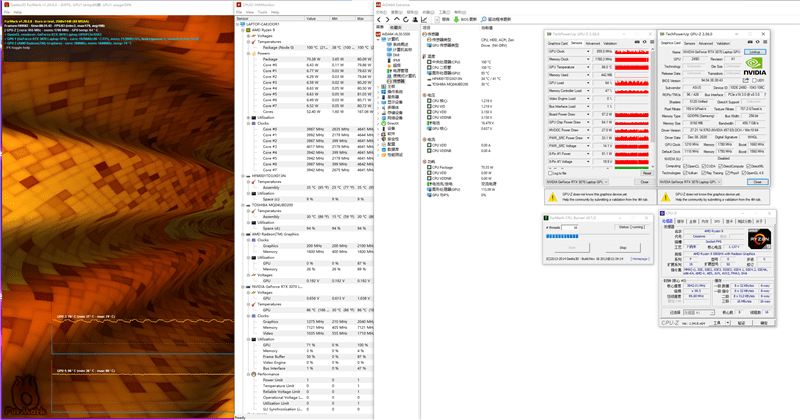Toggle the OpenCL checkbox in GPU-Z
This screenshot has height=420, width=800.
685,166
